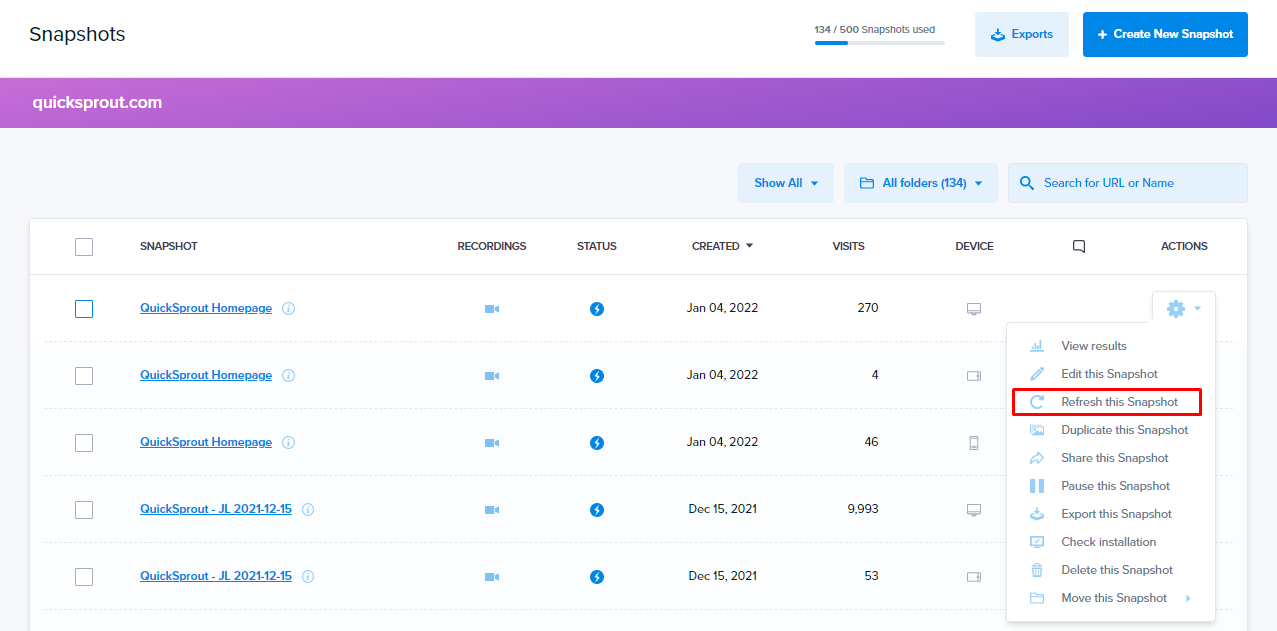Sort by the Created column
The width and height of the screenshot is (1277, 631).
(722, 246)
